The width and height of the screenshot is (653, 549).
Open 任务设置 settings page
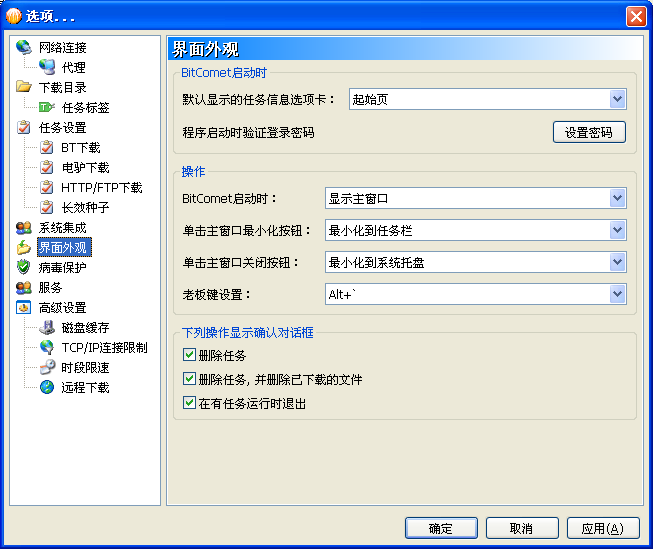tap(62, 127)
